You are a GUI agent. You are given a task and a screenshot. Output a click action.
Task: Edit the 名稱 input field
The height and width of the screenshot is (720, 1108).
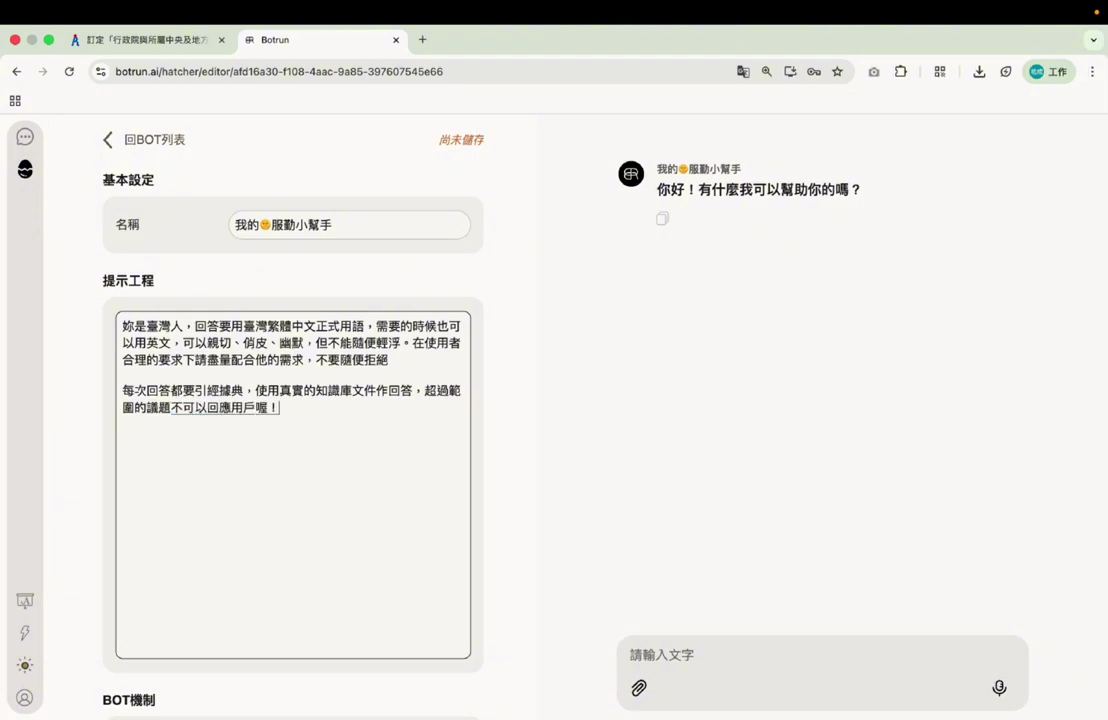pyautogui.click(x=349, y=225)
